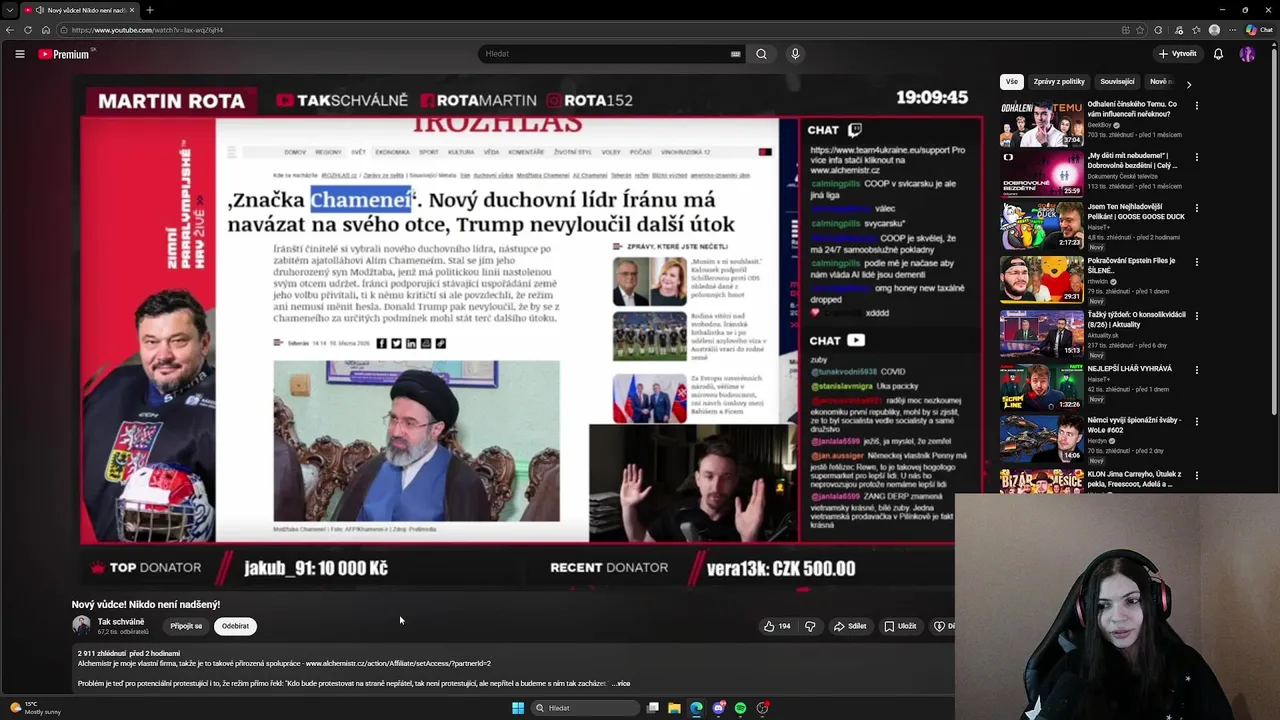The height and width of the screenshot is (720, 1280).
Task: Play Odhalení čínského Temu video thumbnail
Action: [1041, 123]
